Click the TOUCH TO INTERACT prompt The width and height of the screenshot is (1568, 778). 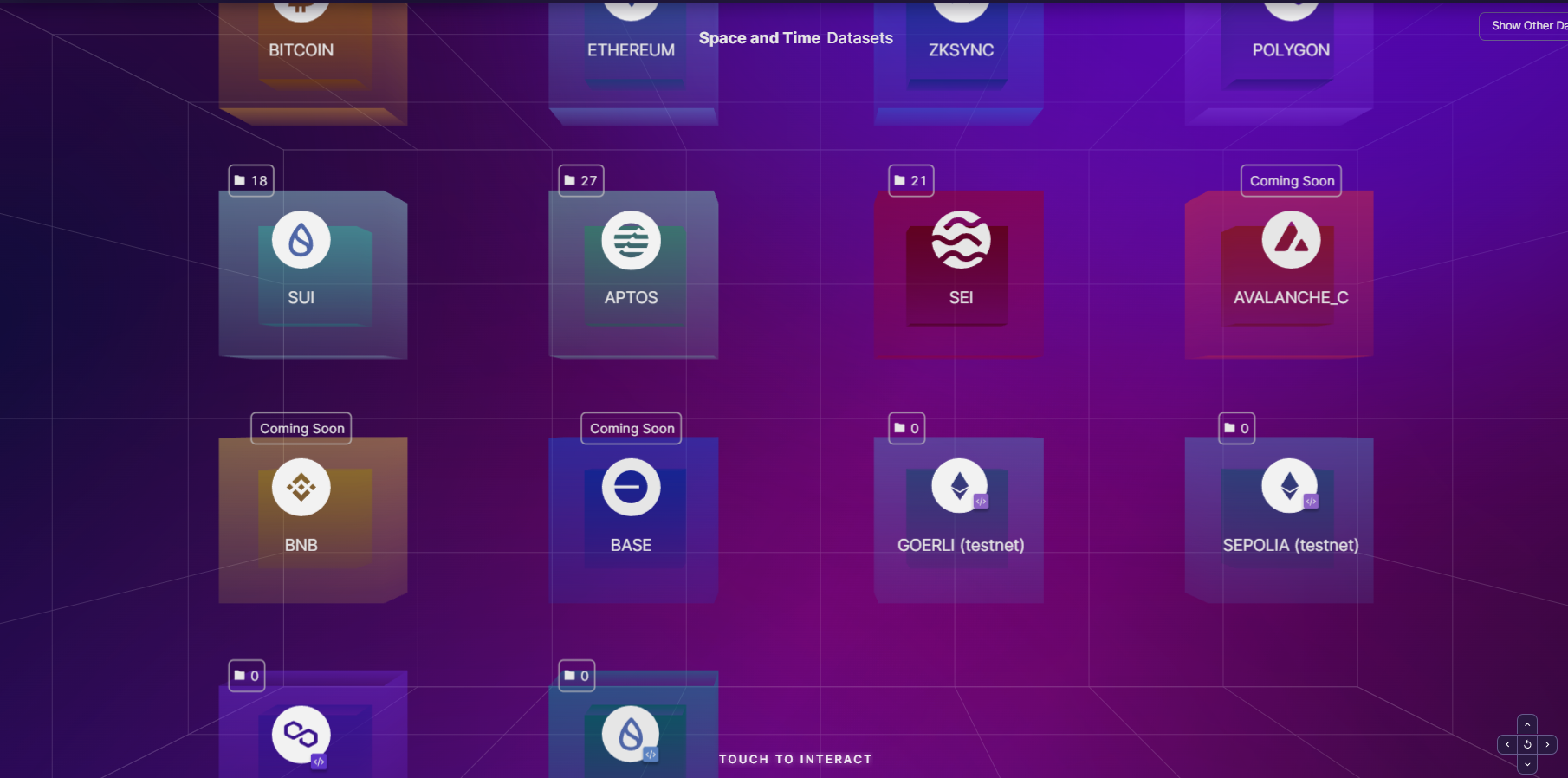tap(795, 759)
